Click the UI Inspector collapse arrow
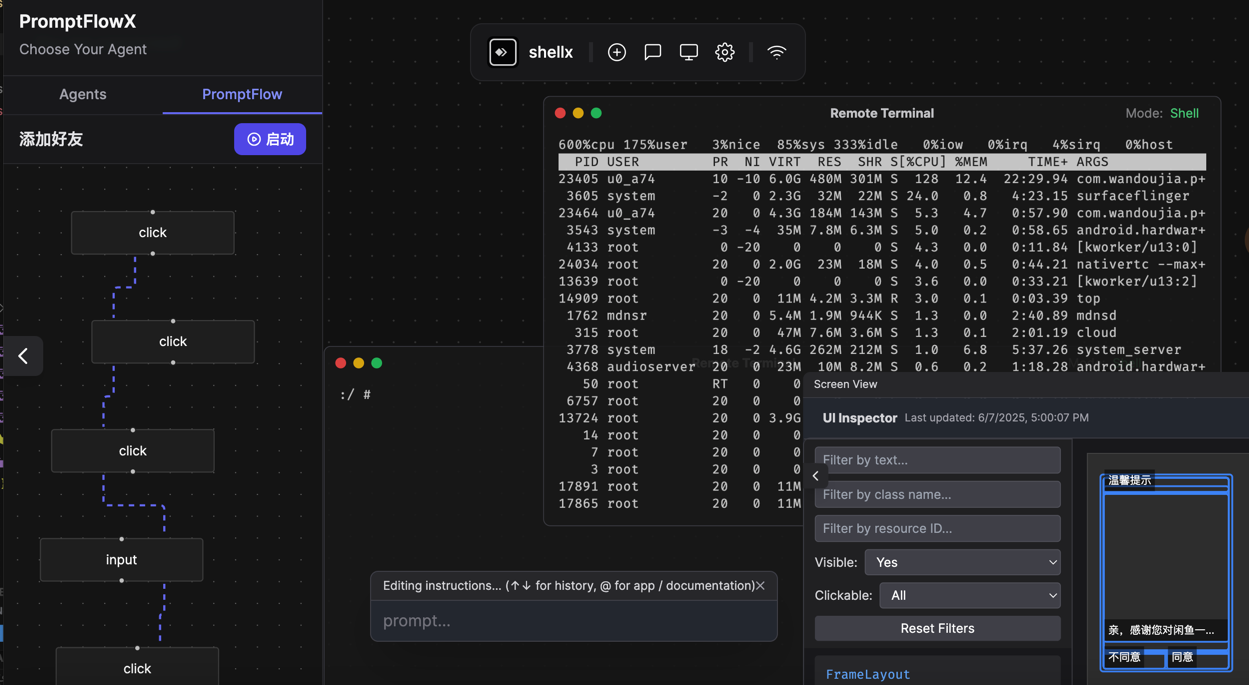The width and height of the screenshot is (1249, 685). click(815, 476)
